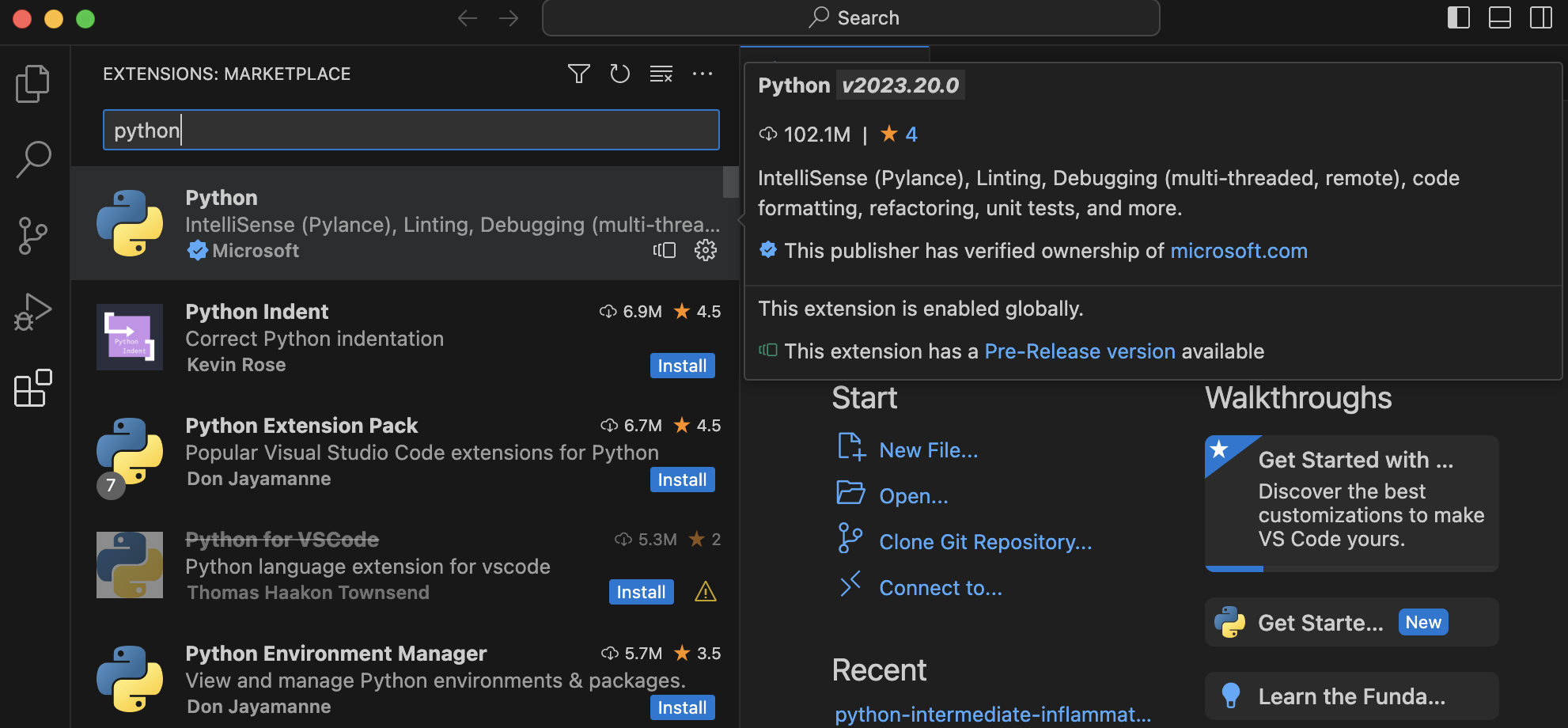Image resolution: width=1568 pixels, height=728 pixels.
Task: Open the microsoft.com verified publisher link
Action: pos(1239,250)
